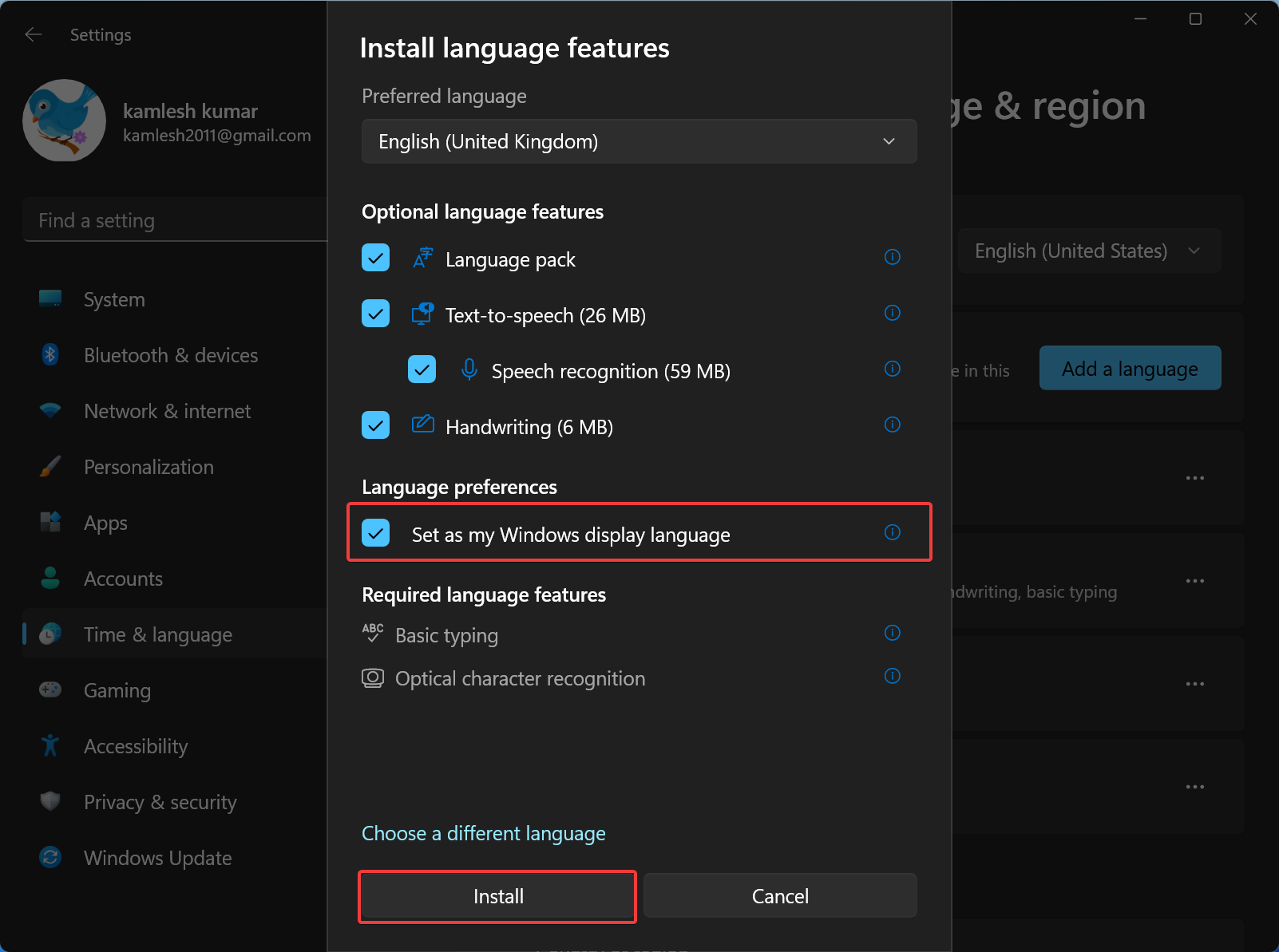Open info for Text-to-speech

coord(893,313)
